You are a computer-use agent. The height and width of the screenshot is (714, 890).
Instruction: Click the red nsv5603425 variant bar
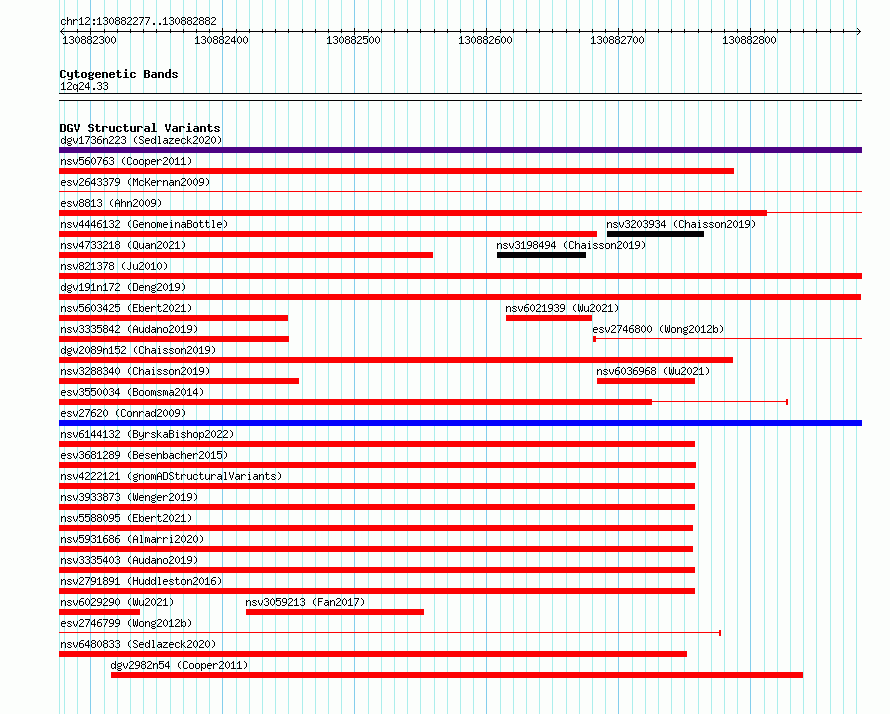pyautogui.click(x=174, y=318)
